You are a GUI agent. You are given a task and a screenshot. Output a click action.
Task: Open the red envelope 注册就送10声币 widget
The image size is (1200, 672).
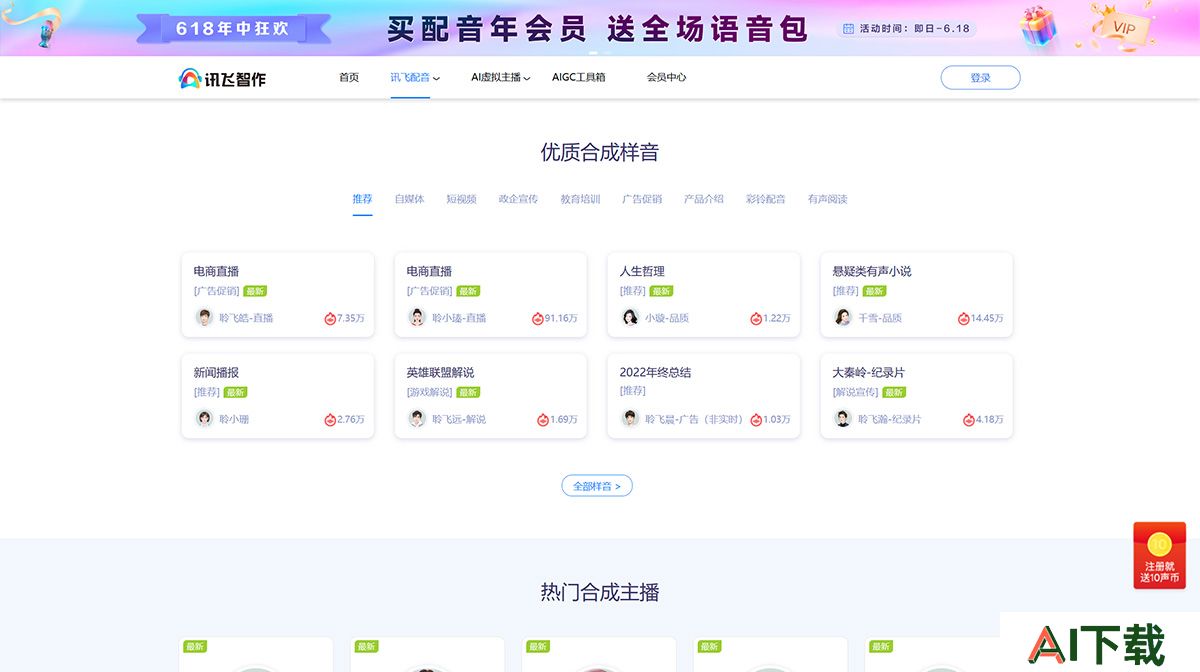[1159, 555]
